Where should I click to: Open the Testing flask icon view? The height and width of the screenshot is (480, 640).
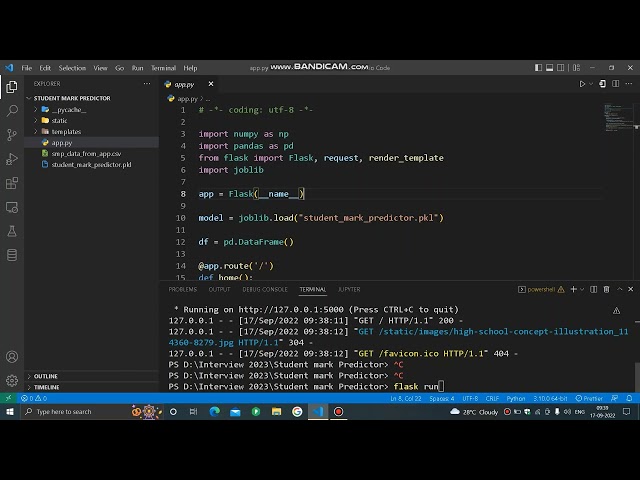click(x=12, y=231)
